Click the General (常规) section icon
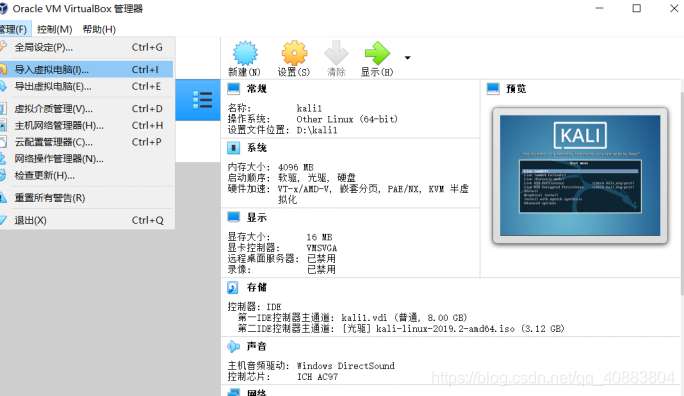 tap(233, 89)
